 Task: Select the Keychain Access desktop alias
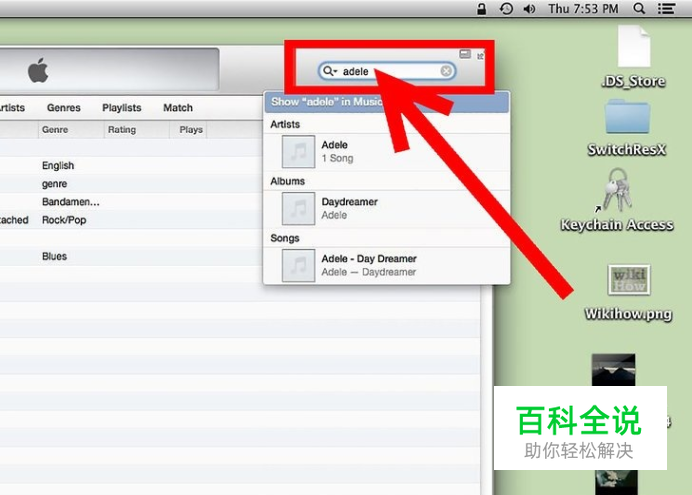tap(617, 200)
